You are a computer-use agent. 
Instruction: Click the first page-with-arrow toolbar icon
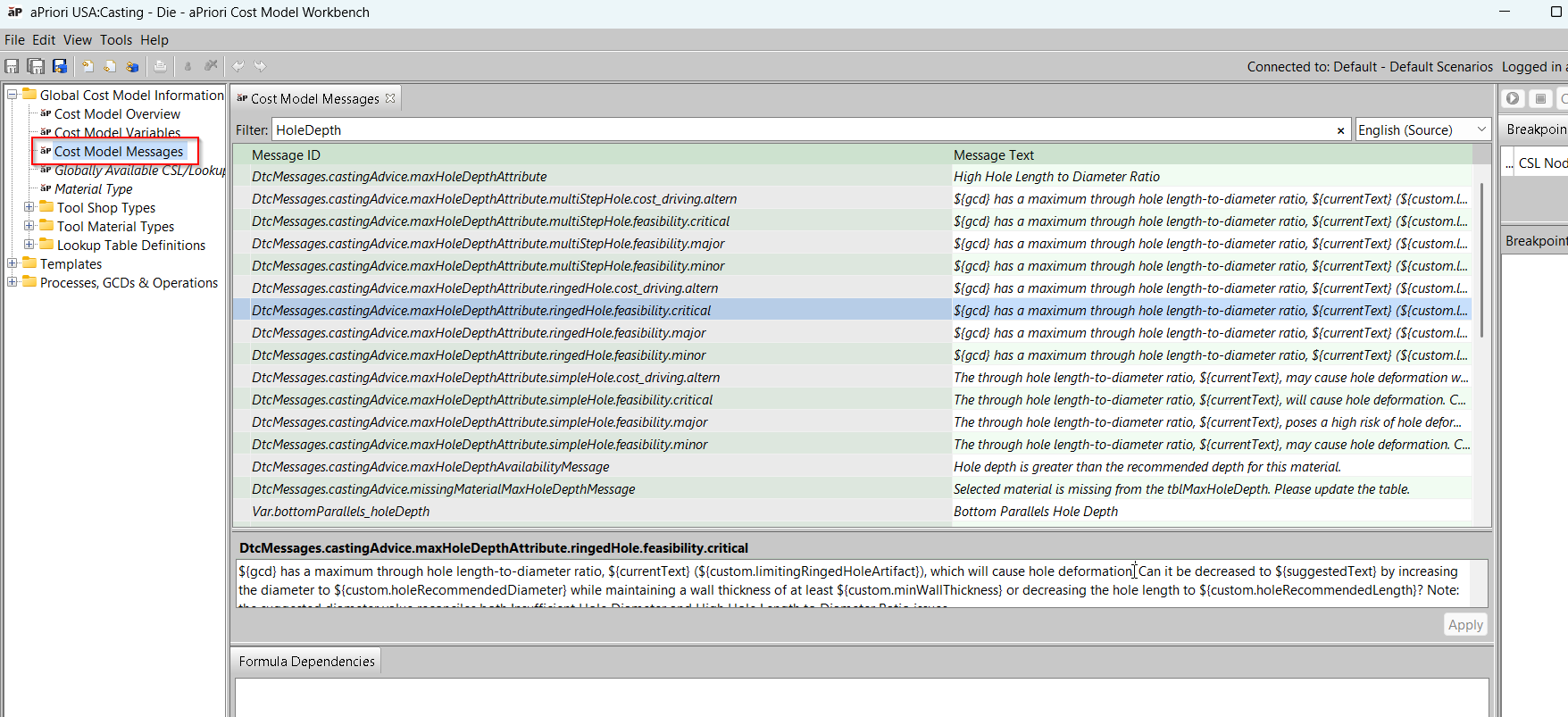(x=88, y=66)
